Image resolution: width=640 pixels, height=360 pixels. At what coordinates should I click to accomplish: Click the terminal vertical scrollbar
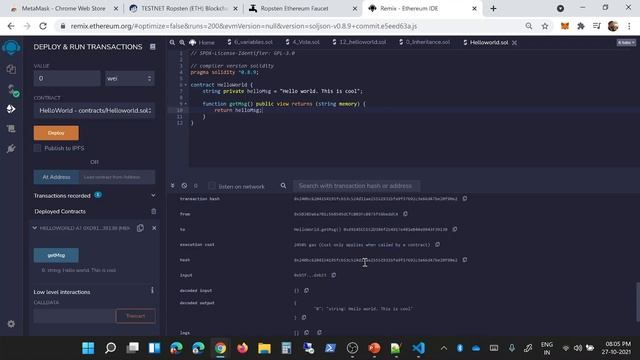(x=637, y=302)
